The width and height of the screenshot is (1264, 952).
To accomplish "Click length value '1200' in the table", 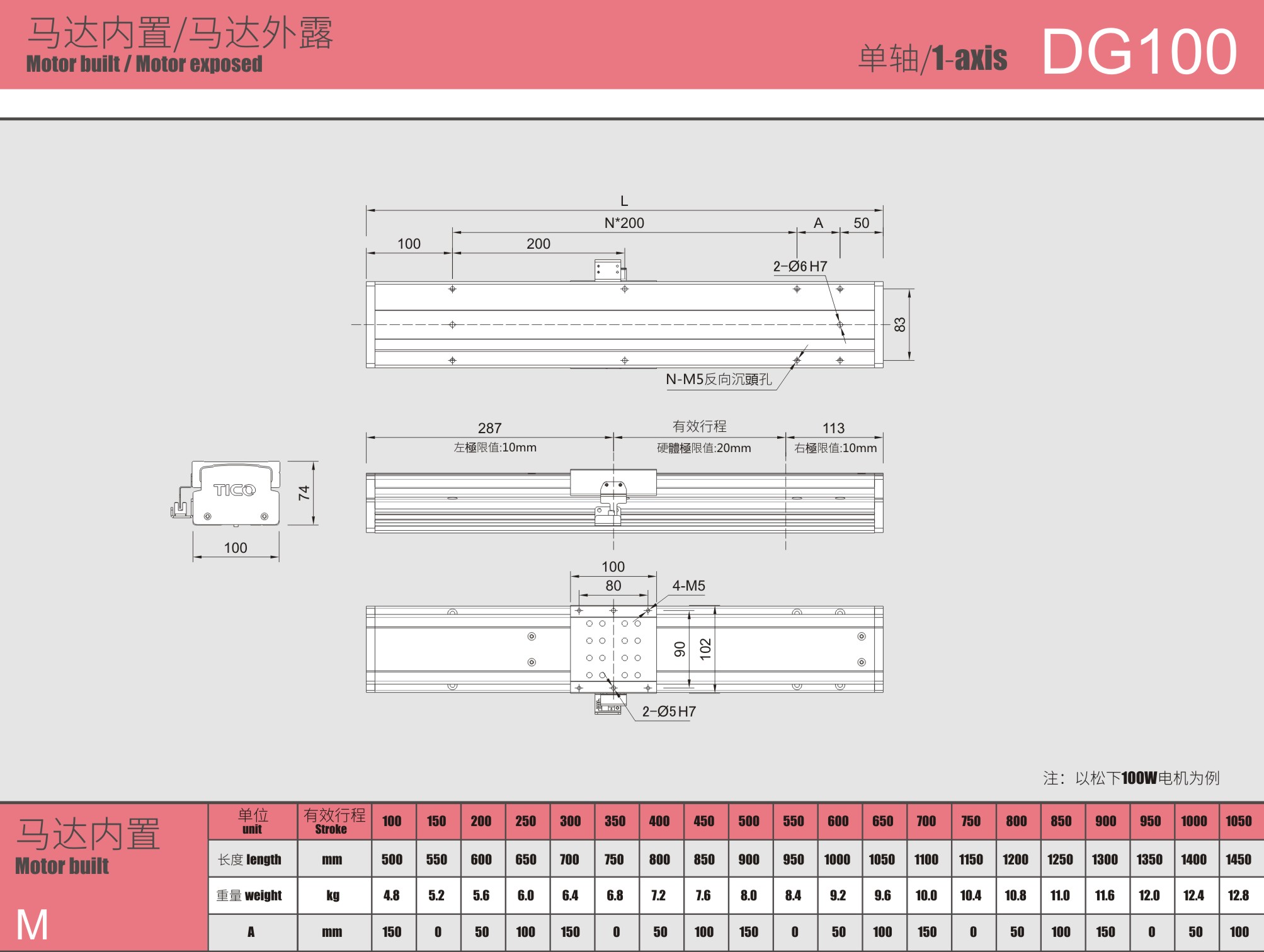I will point(1015,859).
